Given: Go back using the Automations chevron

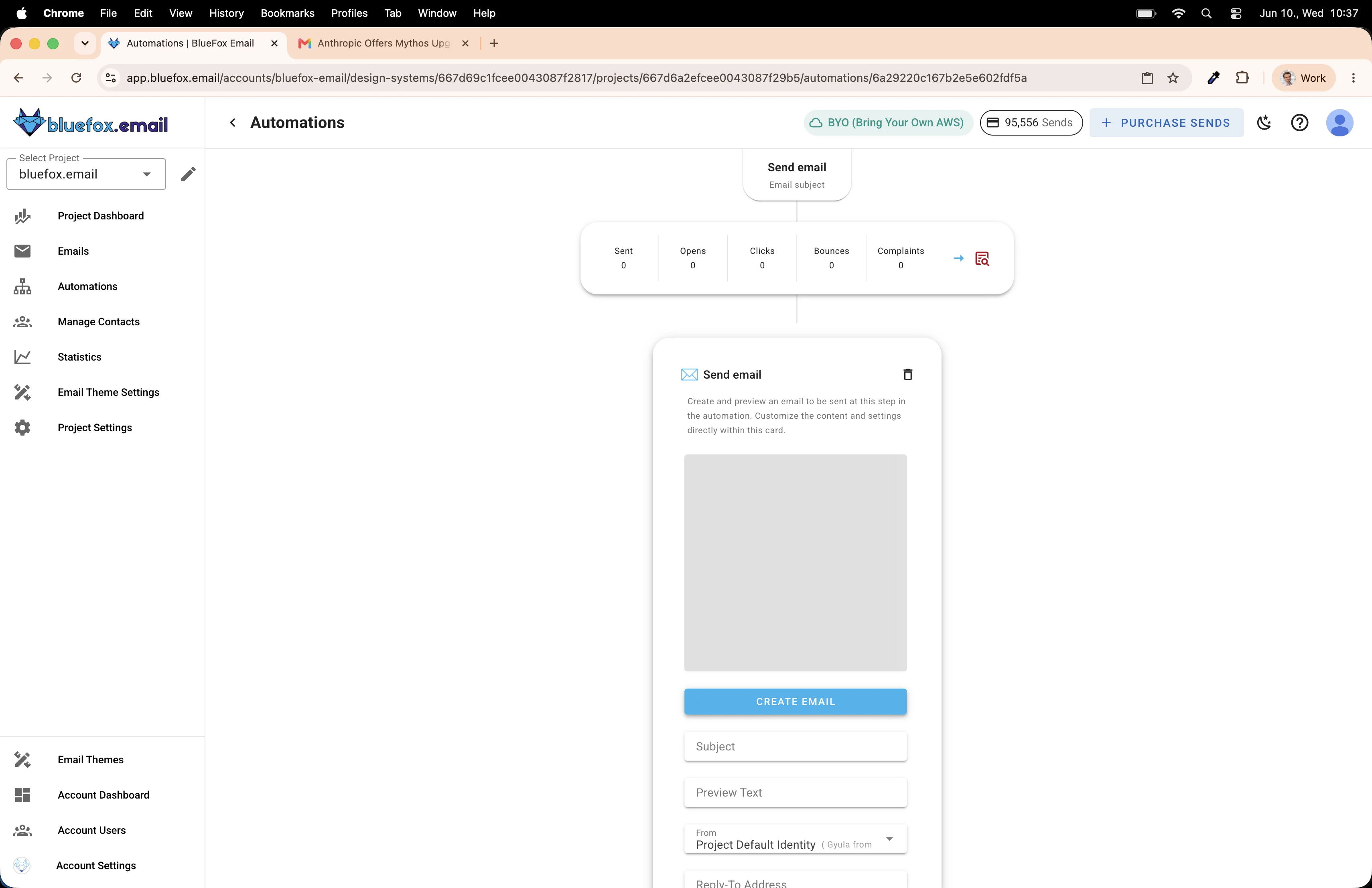Looking at the screenshot, I should (233, 123).
